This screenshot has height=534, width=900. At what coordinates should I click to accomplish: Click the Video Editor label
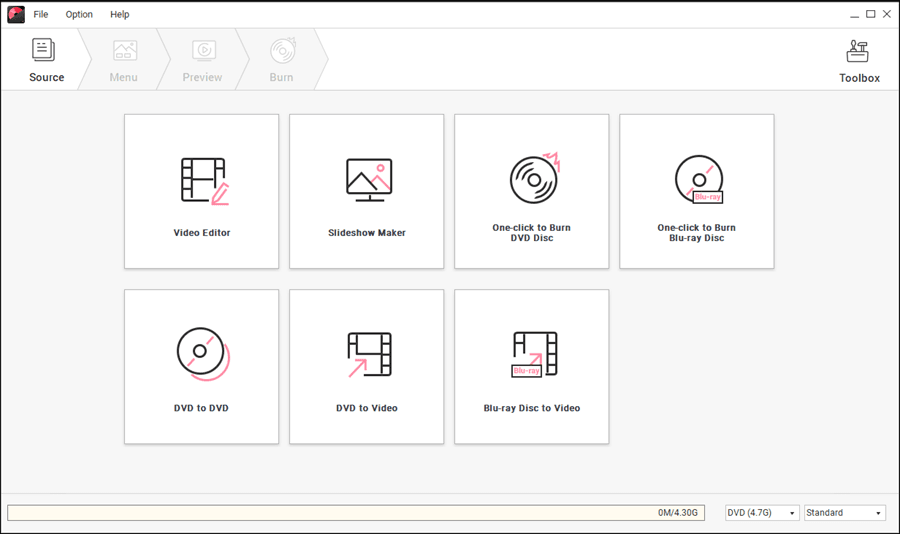pyautogui.click(x=202, y=233)
